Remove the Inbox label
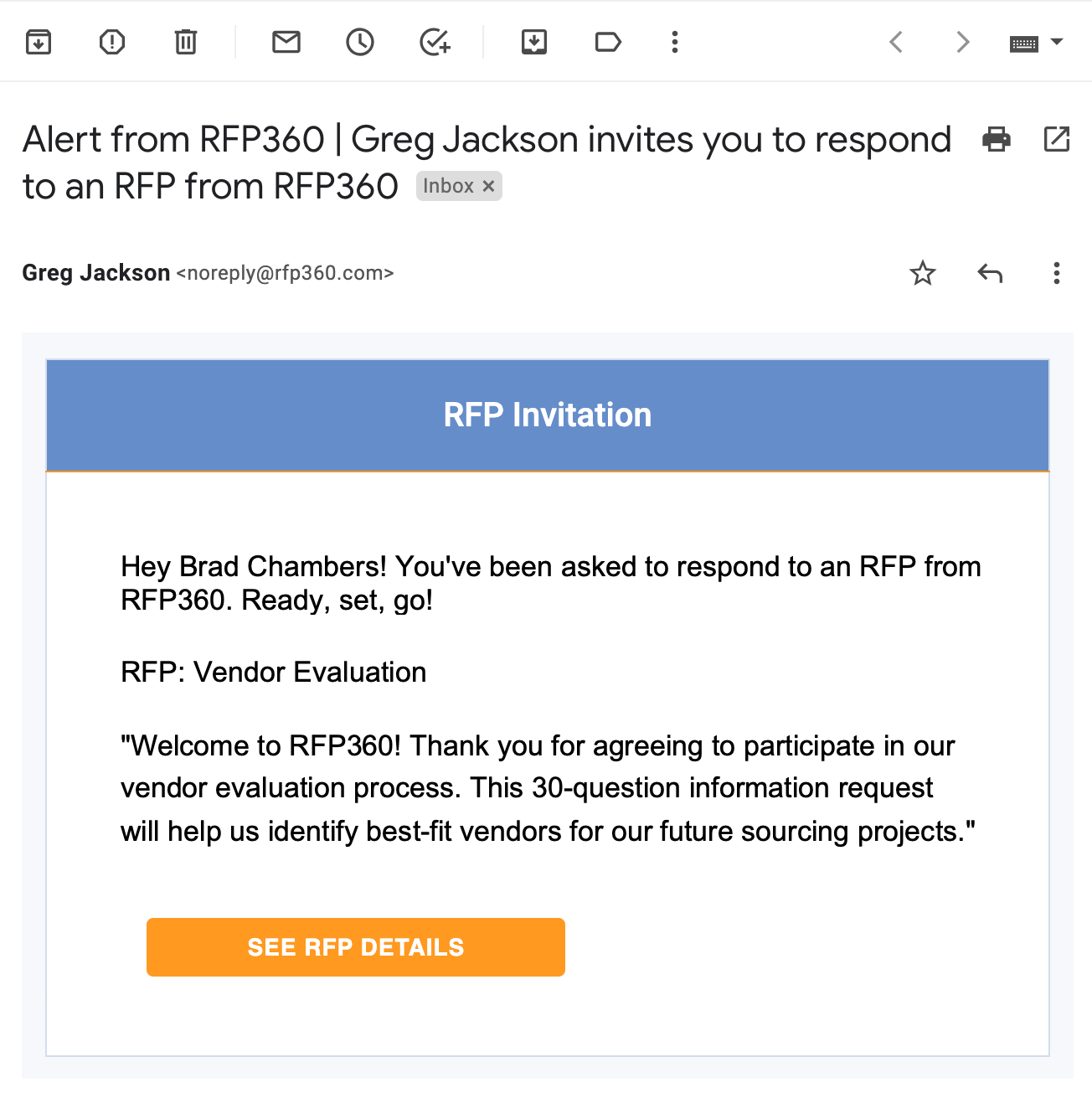 [x=489, y=186]
